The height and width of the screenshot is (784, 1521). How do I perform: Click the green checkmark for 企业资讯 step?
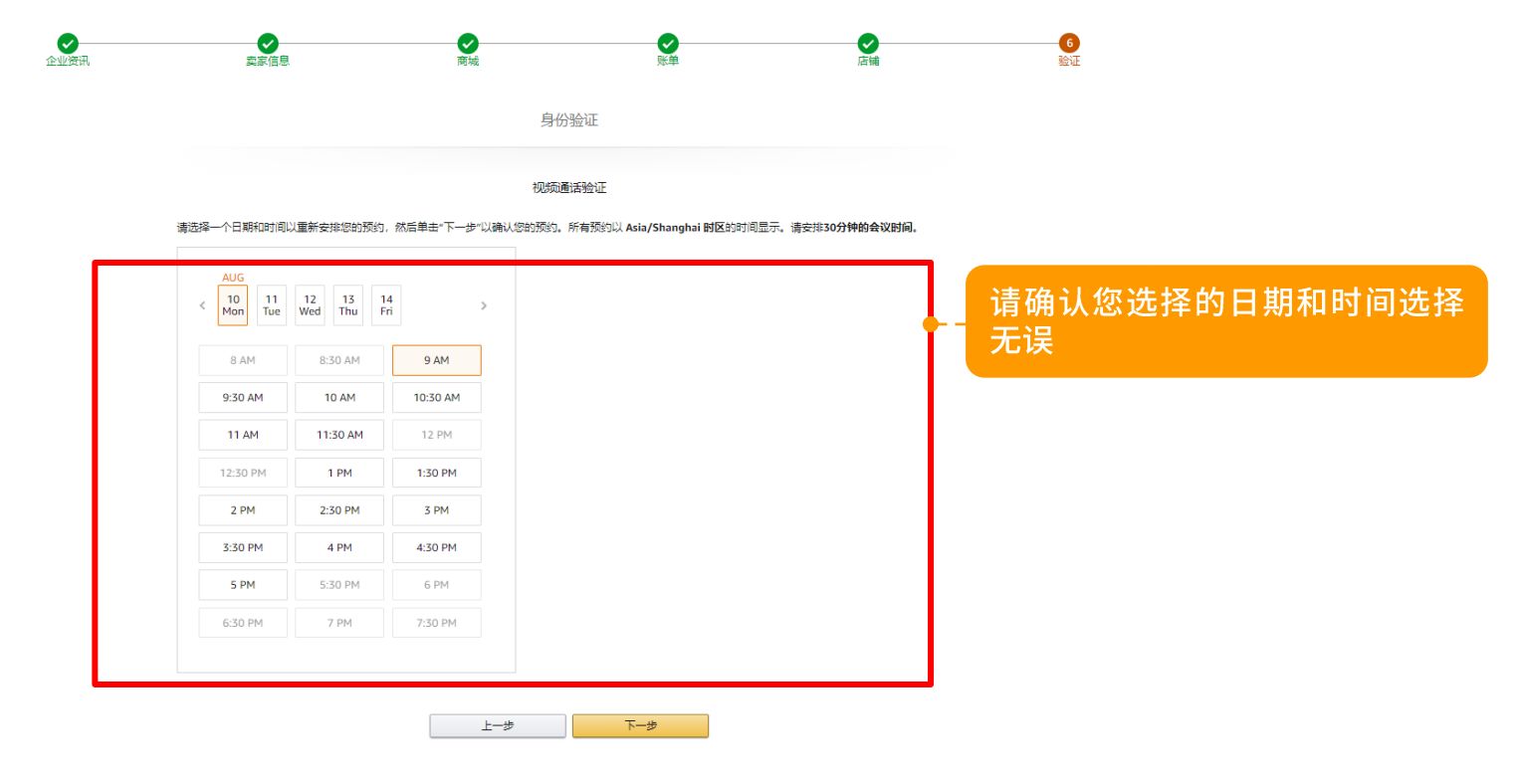(67, 44)
